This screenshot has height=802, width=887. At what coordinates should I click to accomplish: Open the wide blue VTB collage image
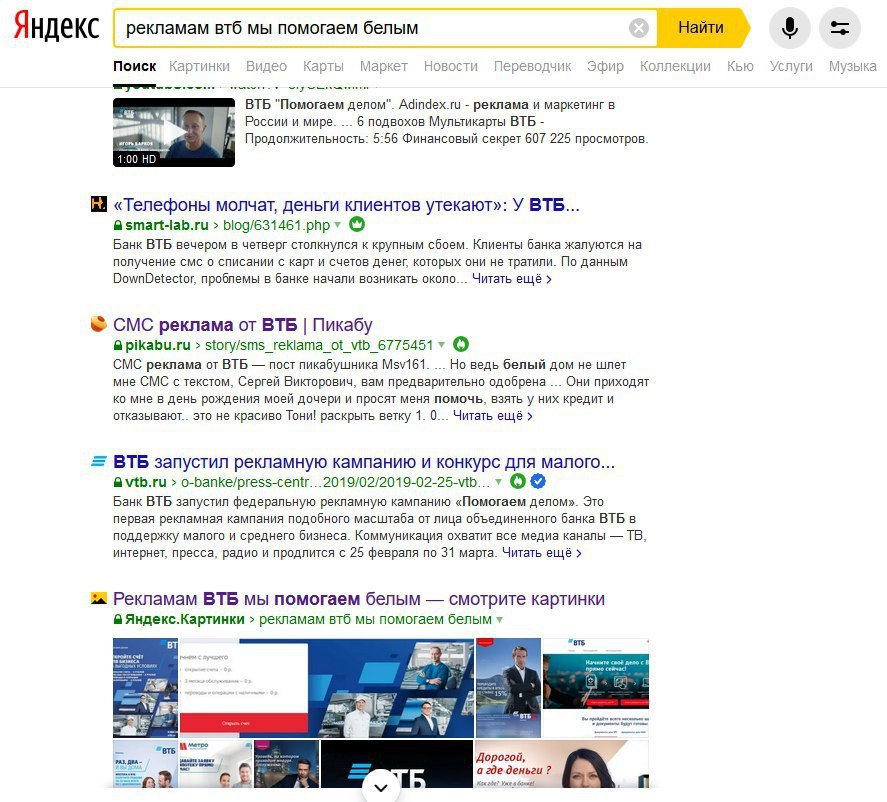point(326,688)
